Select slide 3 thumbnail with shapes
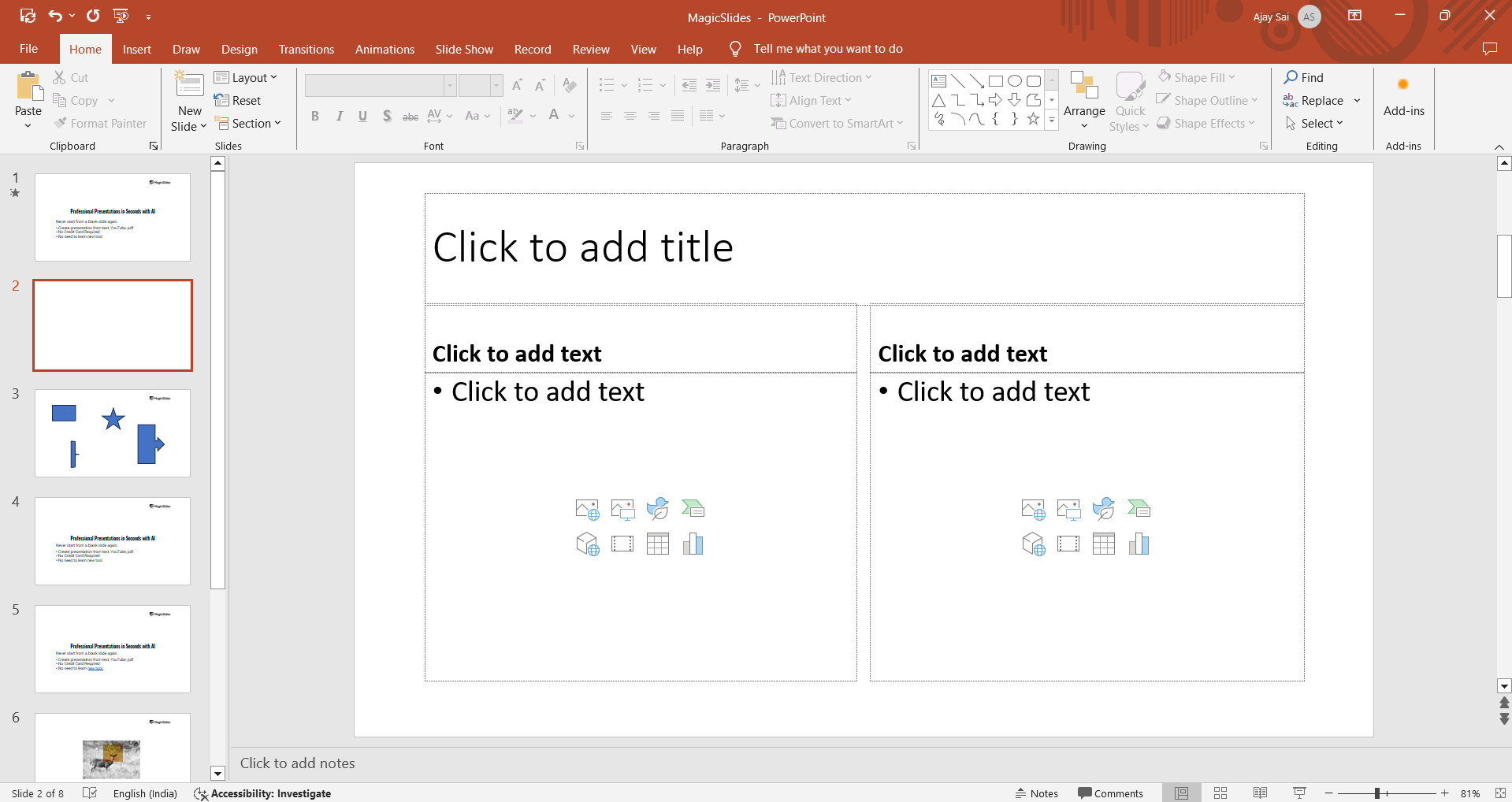This screenshot has height=802, width=1512. tap(113, 433)
